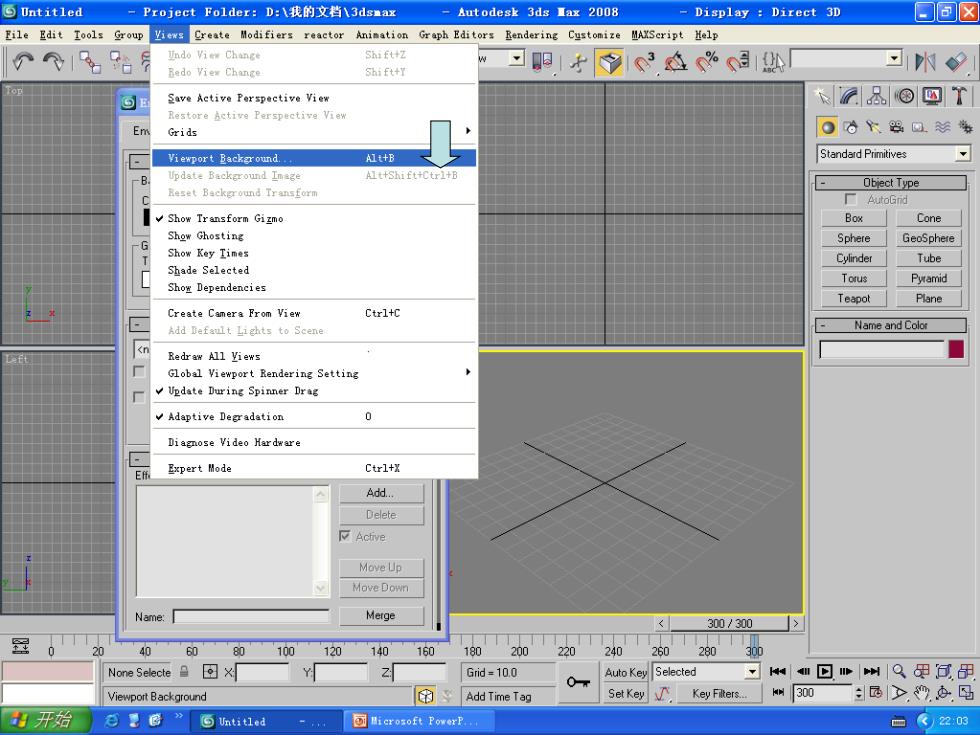Click the Pan View hand icon
Viewport: 980px width, 735px height.
click(x=921, y=692)
